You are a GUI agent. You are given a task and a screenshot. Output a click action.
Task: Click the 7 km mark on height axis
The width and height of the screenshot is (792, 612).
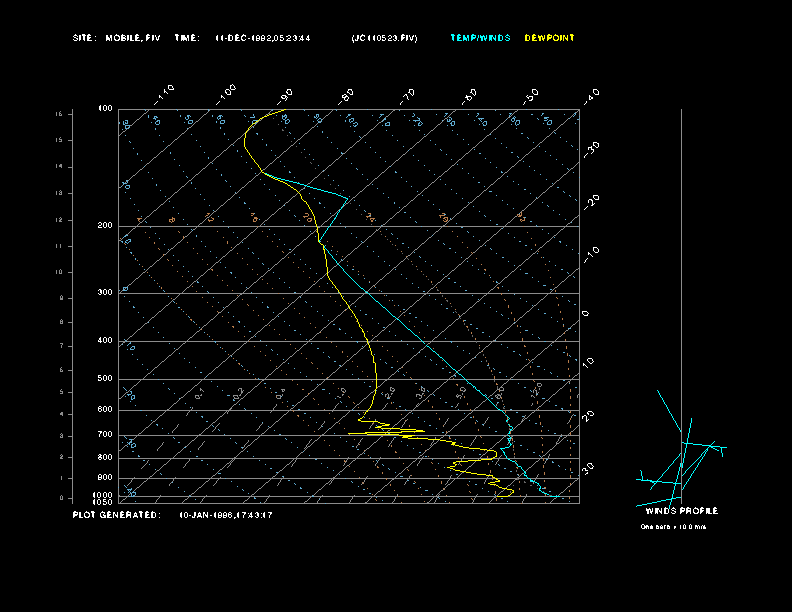(62, 346)
